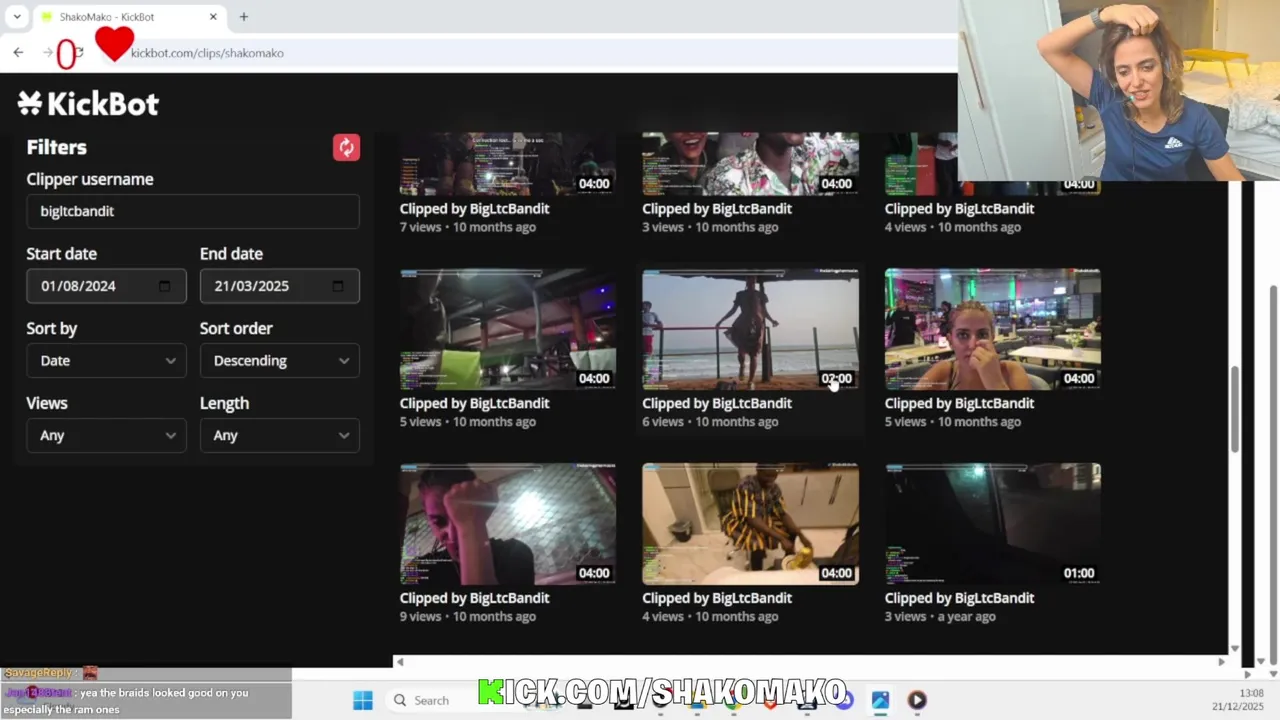The image size is (1280, 720).
Task: Click clip title above 9 views
Action: click(x=474, y=598)
